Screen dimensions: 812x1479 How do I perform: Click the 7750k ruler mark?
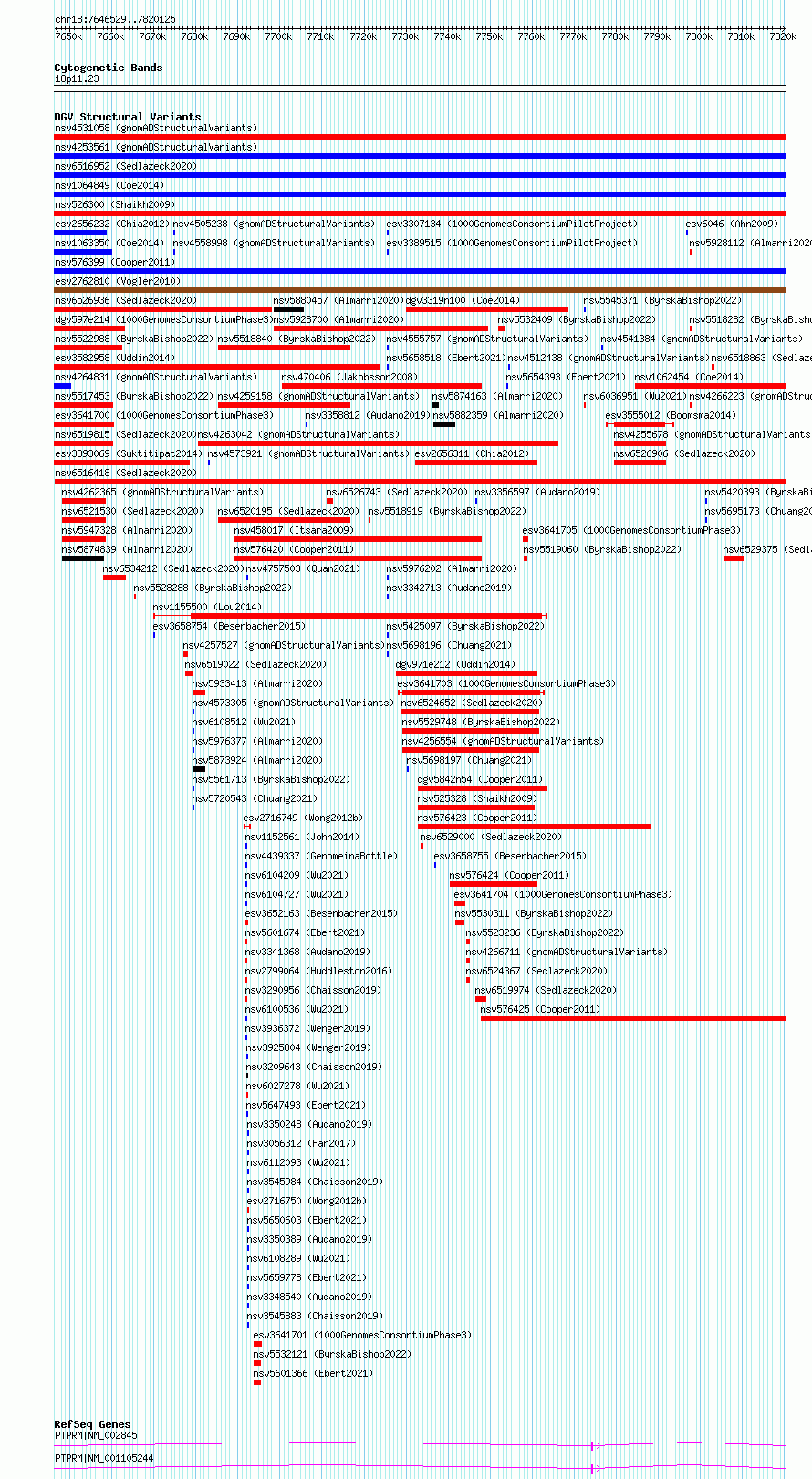pyautogui.click(x=489, y=36)
